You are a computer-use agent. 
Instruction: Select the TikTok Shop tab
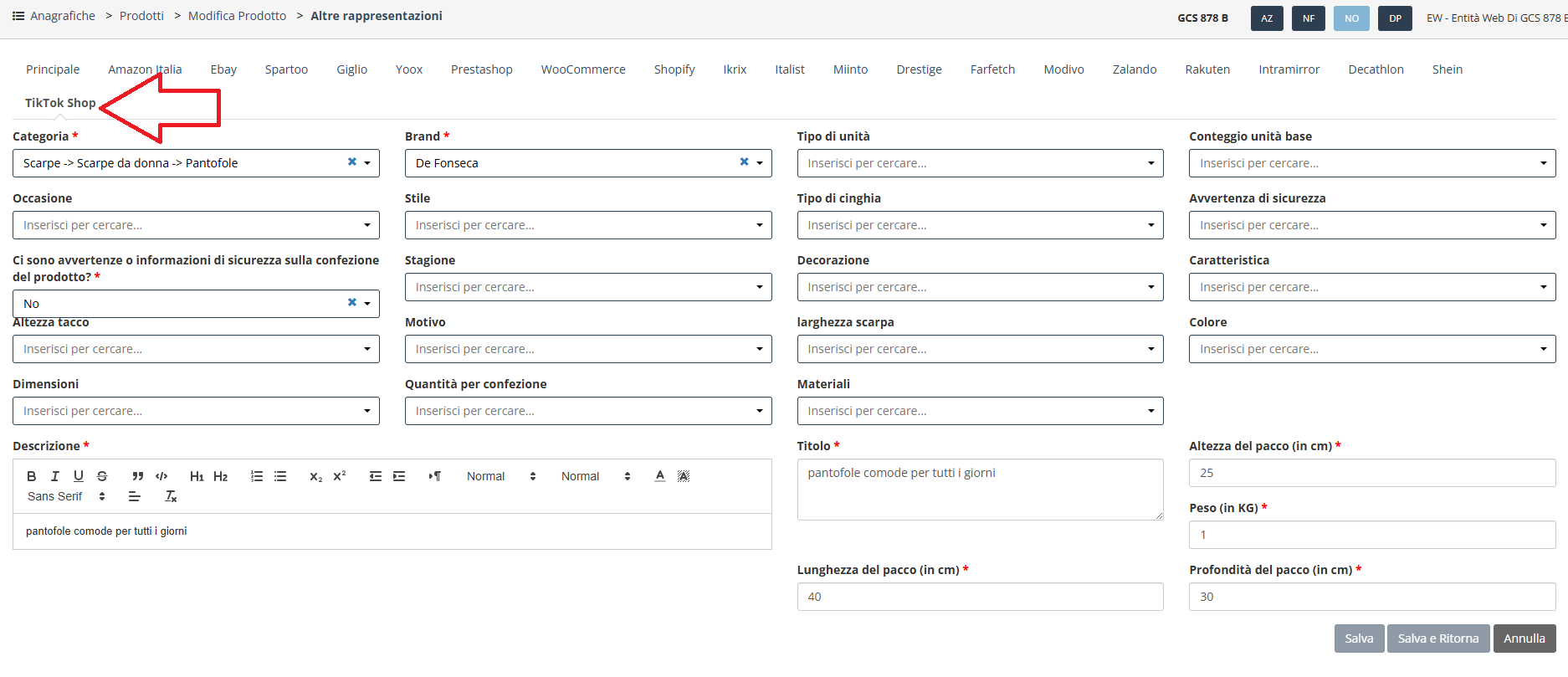tap(60, 103)
